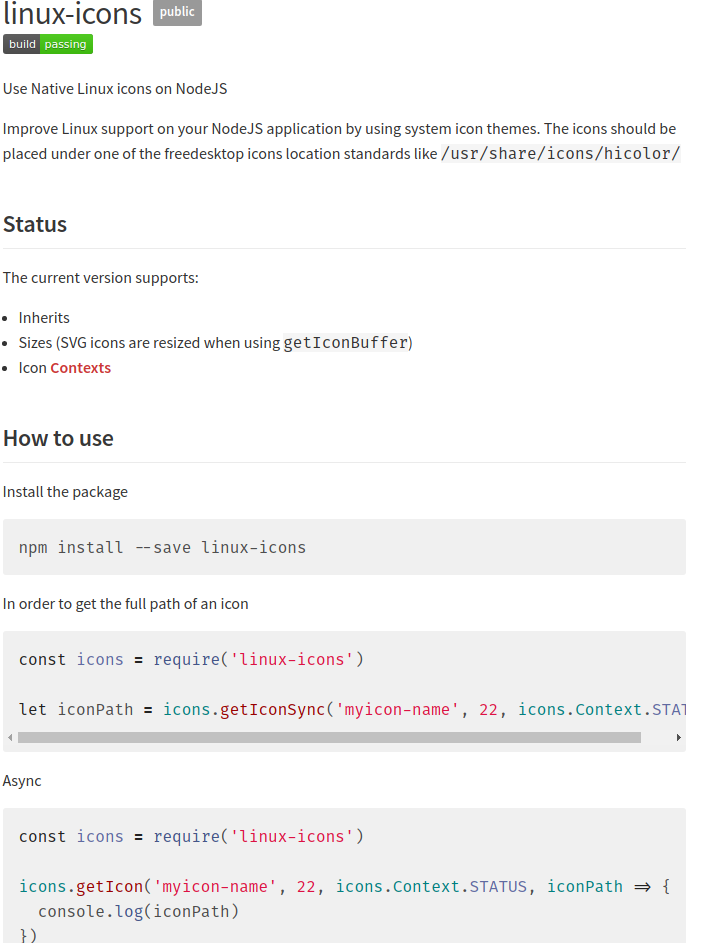Click the How to use heading

(58, 438)
